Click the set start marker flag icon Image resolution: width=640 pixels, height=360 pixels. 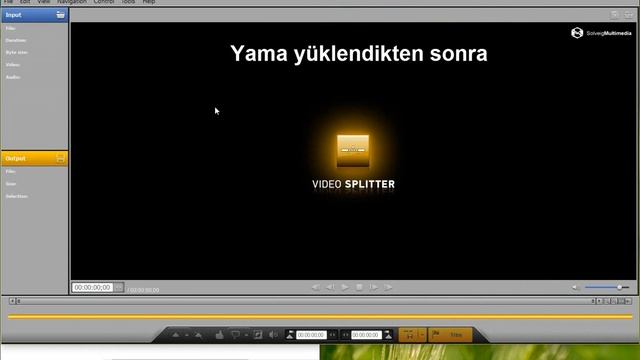pos(289,335)
